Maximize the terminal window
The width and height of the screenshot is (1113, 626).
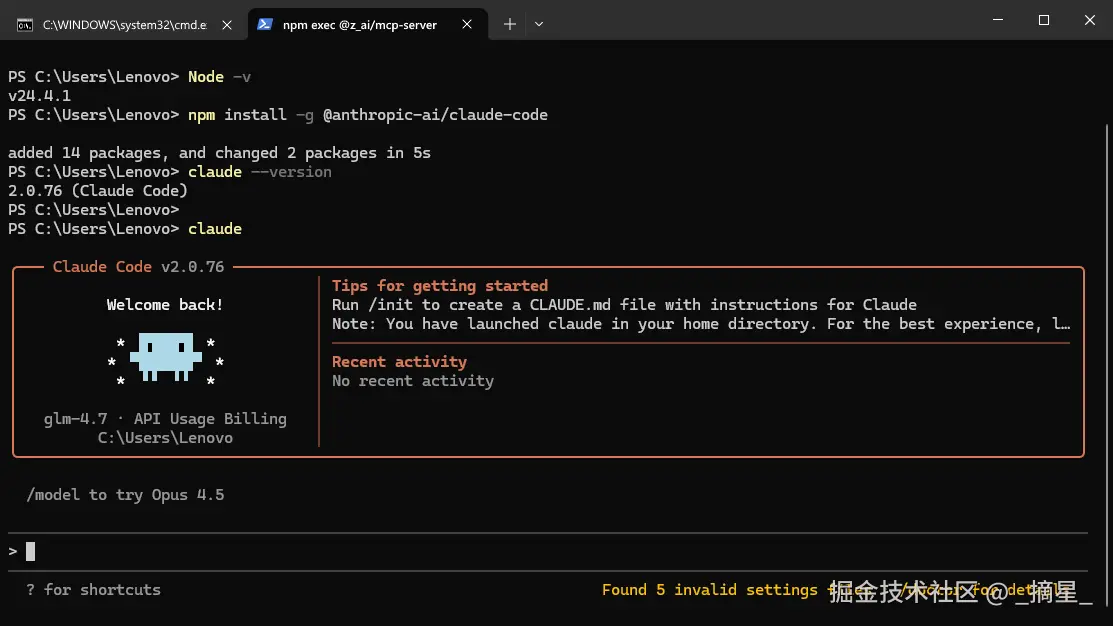click(1044, 20)
